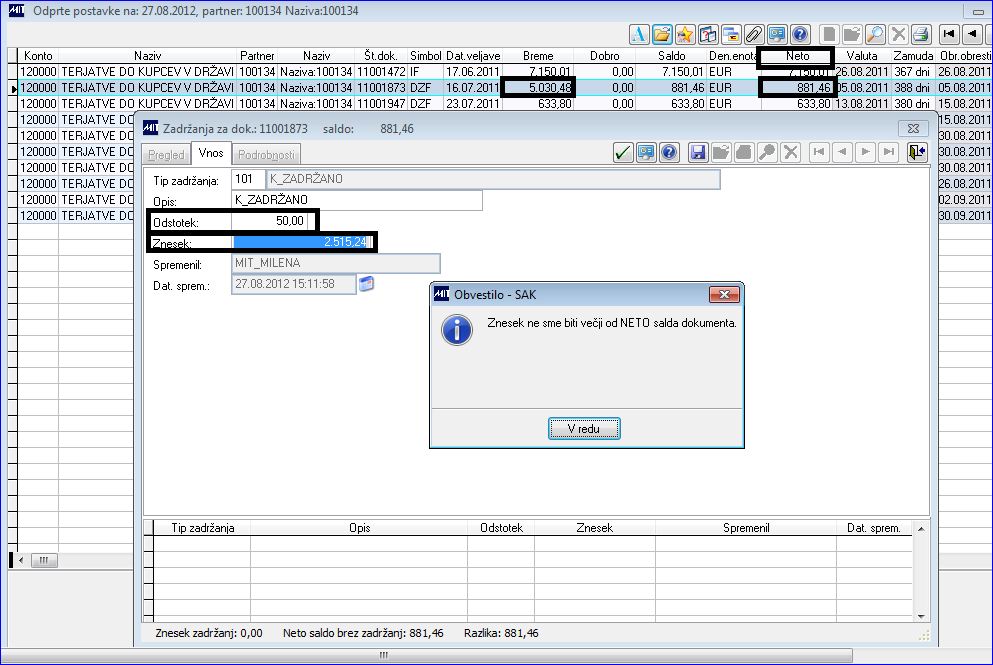Select the Vnos tab

(211, 153)
